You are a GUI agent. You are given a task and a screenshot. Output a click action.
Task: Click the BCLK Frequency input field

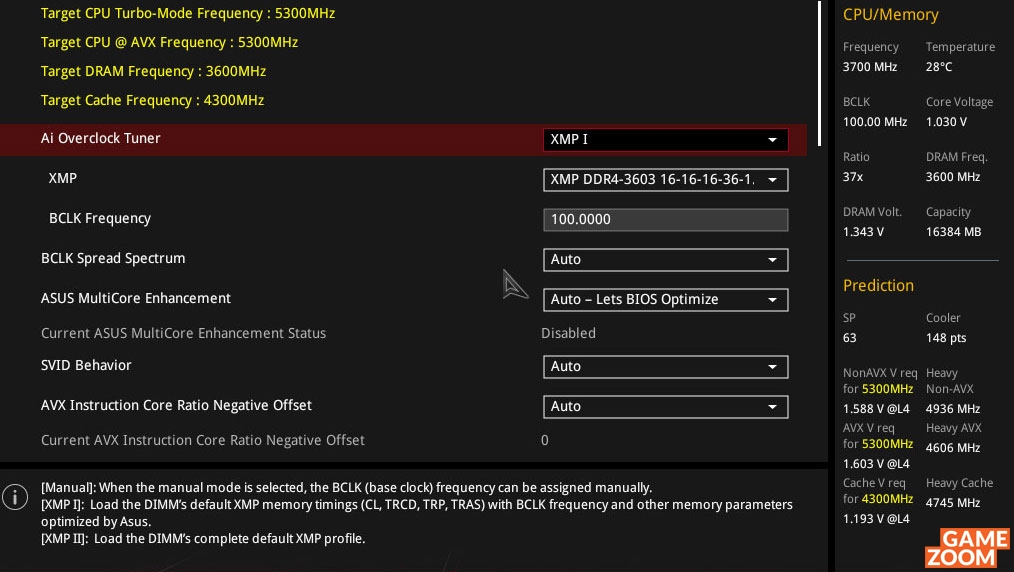point(665,220)
